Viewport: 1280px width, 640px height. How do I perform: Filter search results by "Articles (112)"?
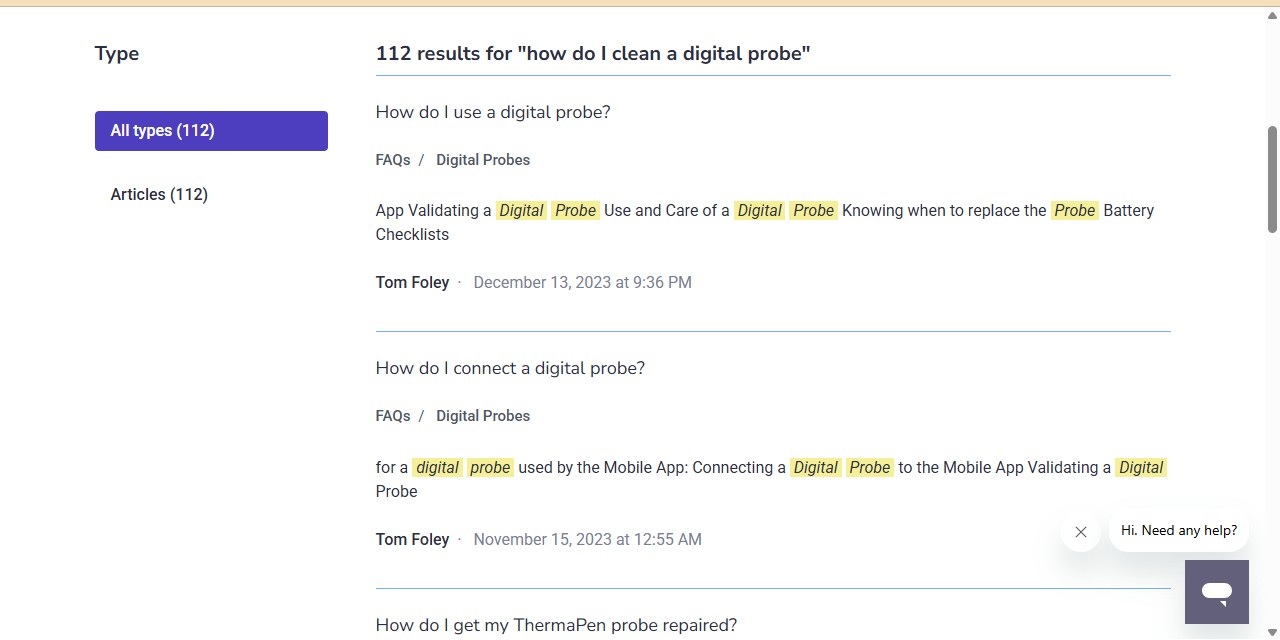(159, 194)
